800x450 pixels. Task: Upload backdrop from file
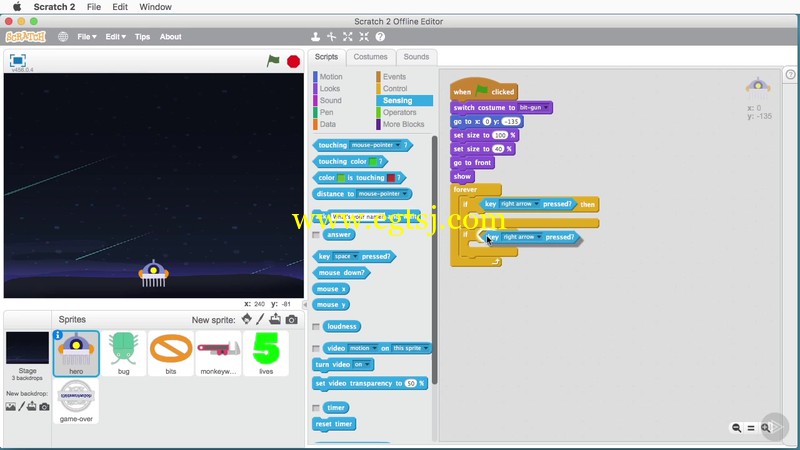32,407
